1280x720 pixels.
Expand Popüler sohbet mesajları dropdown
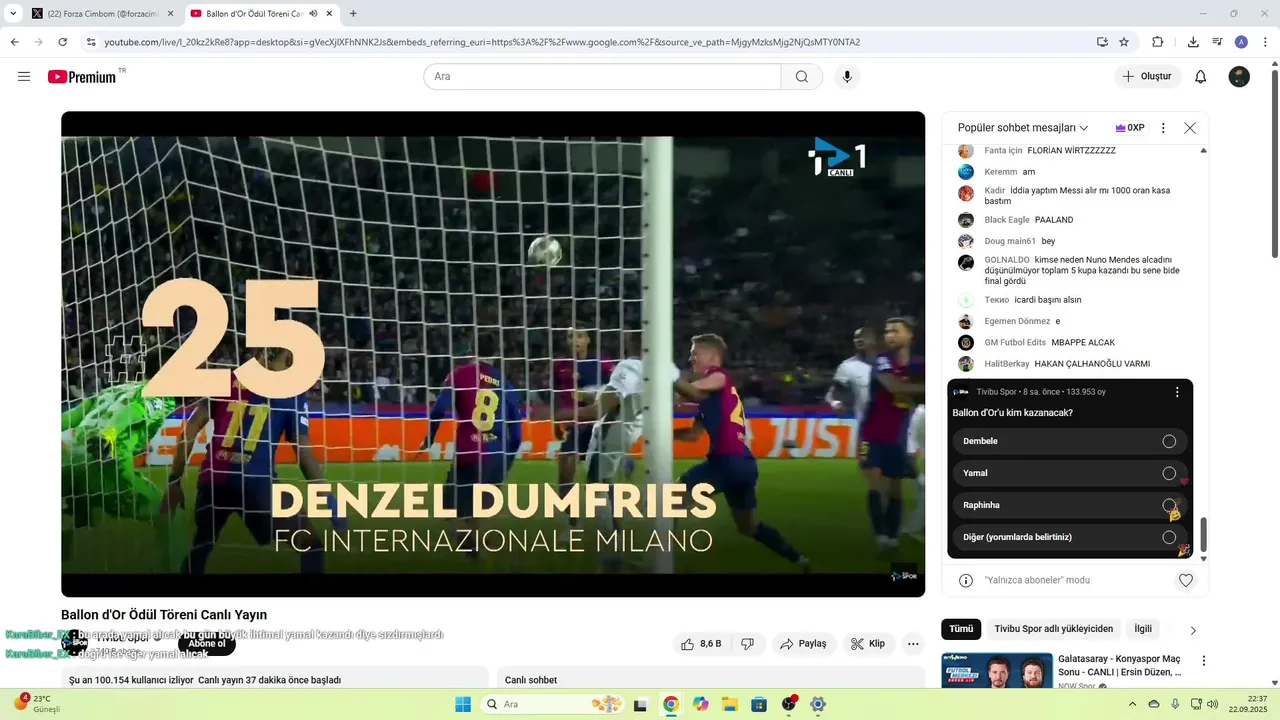coord(1023,128)
